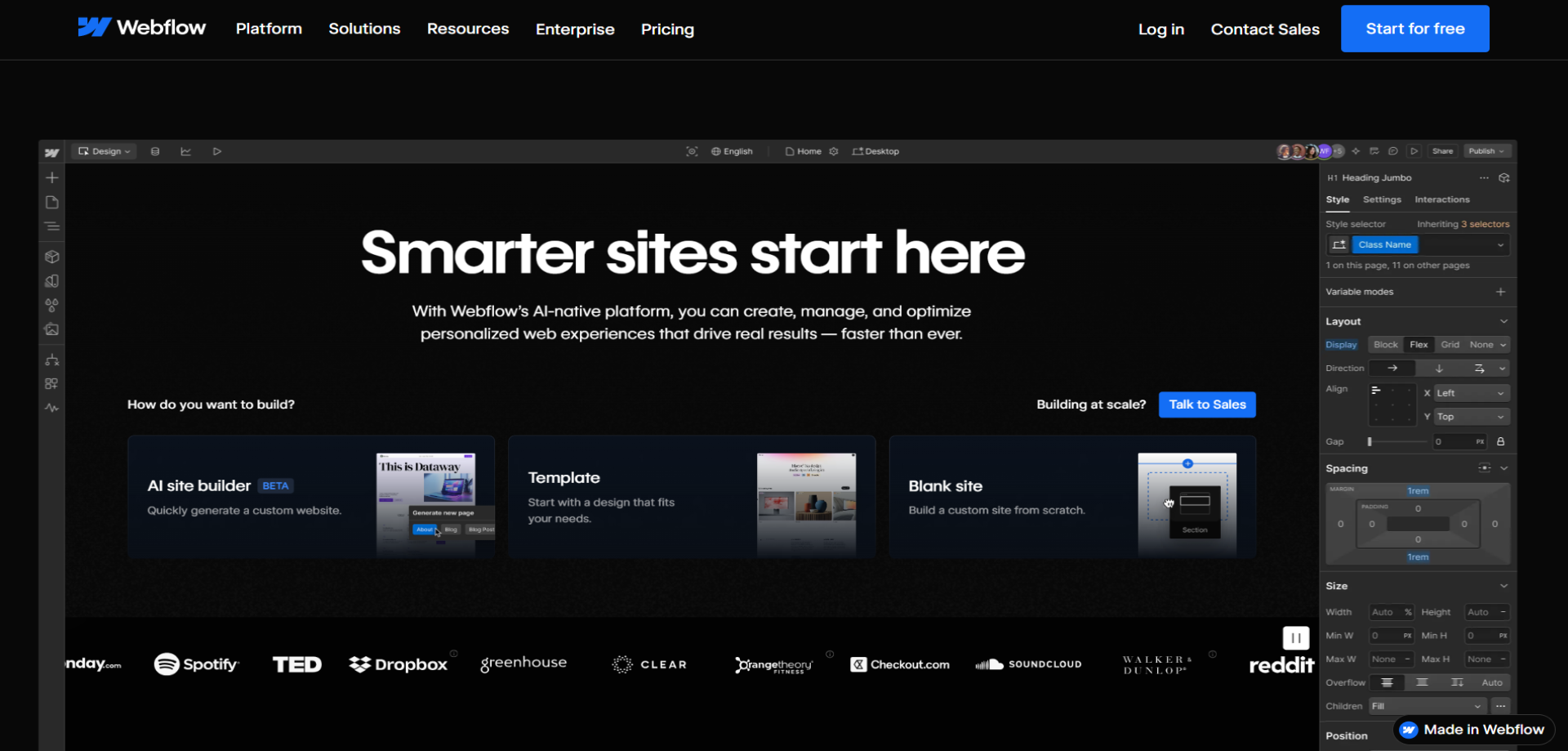
Task: Click the Gap slider handle
Action: click(x=1370, y=441)
